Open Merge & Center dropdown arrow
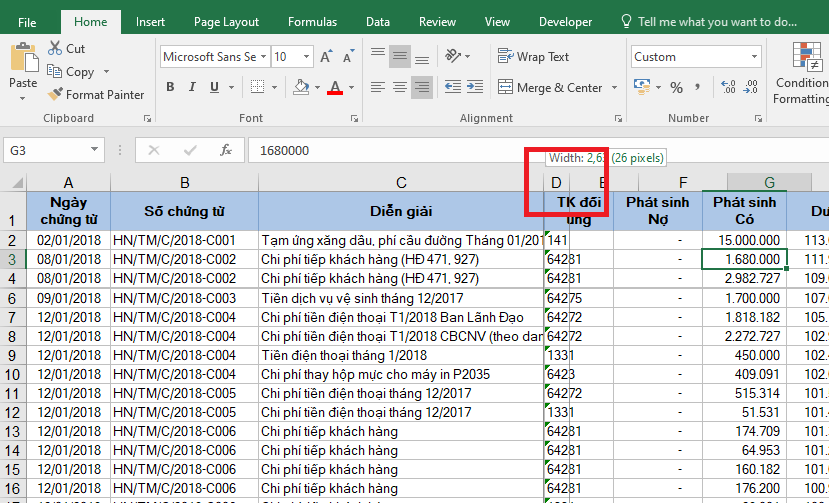This screenshot has height=503, width=829. click(613, 87)
